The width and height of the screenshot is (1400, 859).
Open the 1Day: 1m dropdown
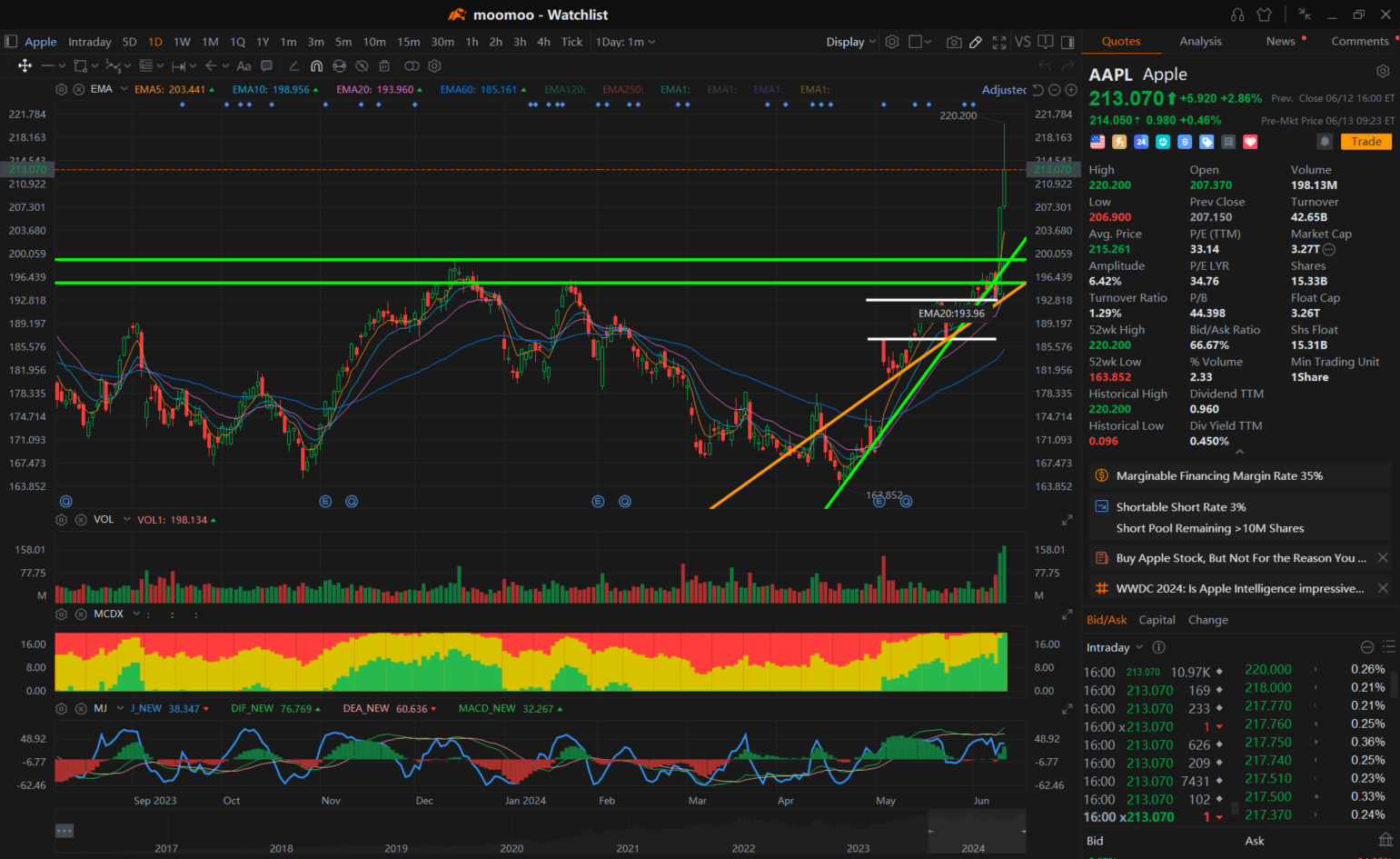[625, 42]
